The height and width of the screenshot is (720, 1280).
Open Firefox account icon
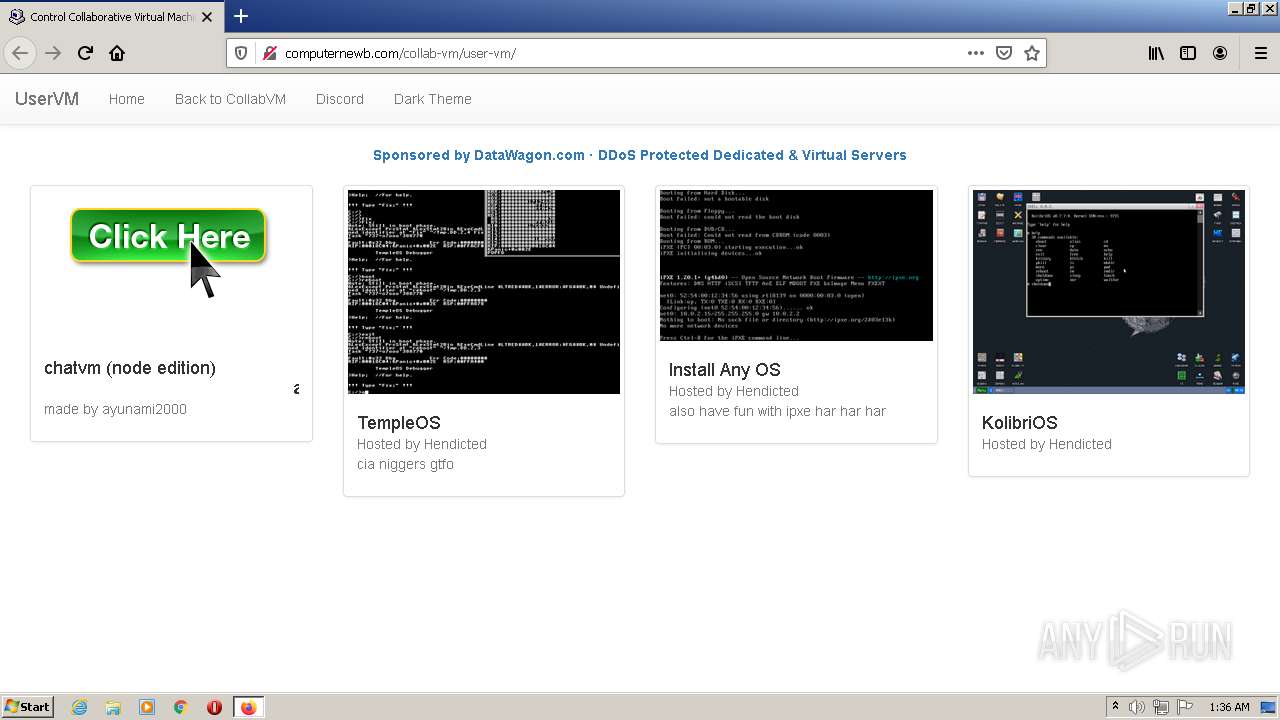pos(1220,53)
